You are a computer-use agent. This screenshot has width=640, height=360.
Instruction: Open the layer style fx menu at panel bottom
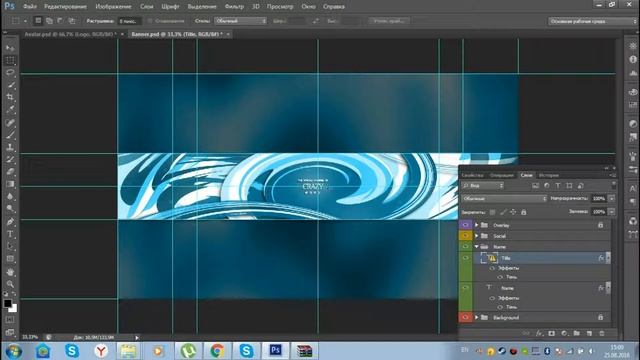539,333
